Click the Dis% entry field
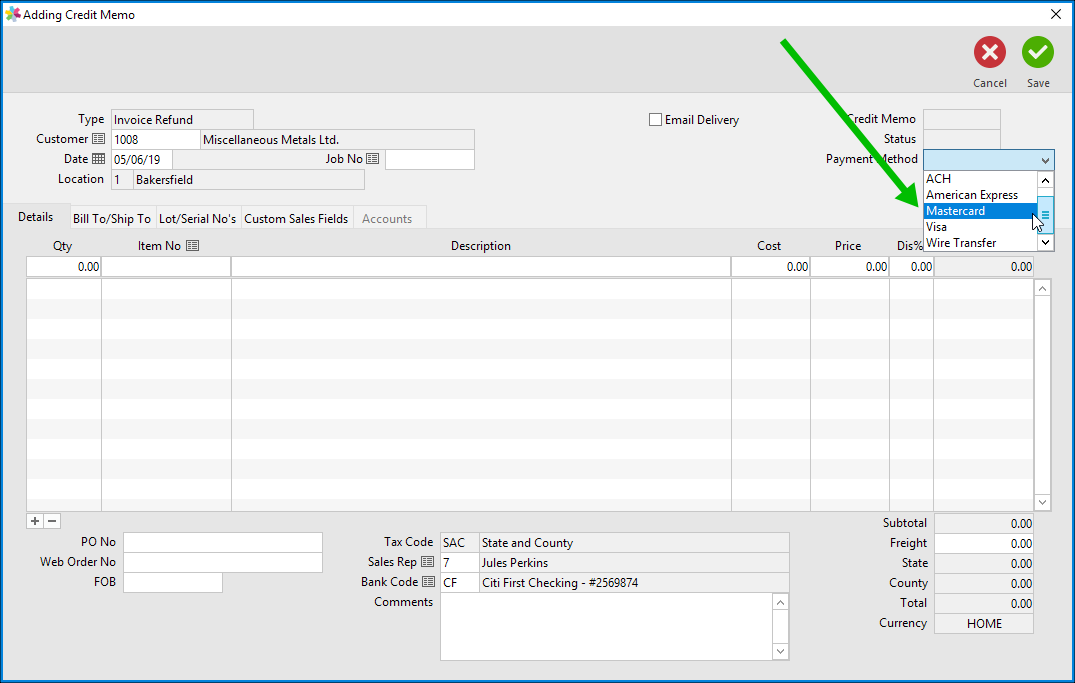The height and width of the screenshot is (683, 1075). pos(912,267)
